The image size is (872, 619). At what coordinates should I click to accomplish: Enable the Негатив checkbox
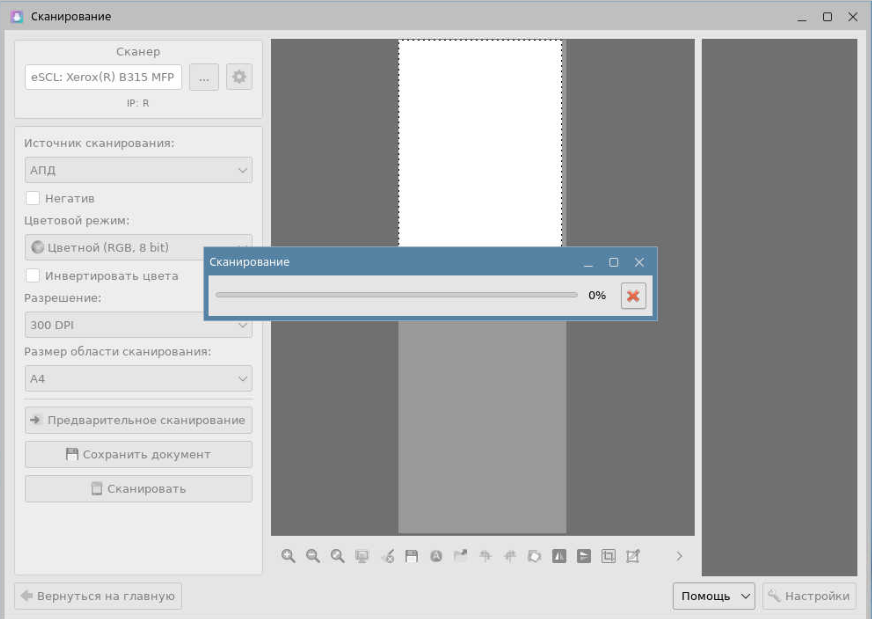pos(33,198)
